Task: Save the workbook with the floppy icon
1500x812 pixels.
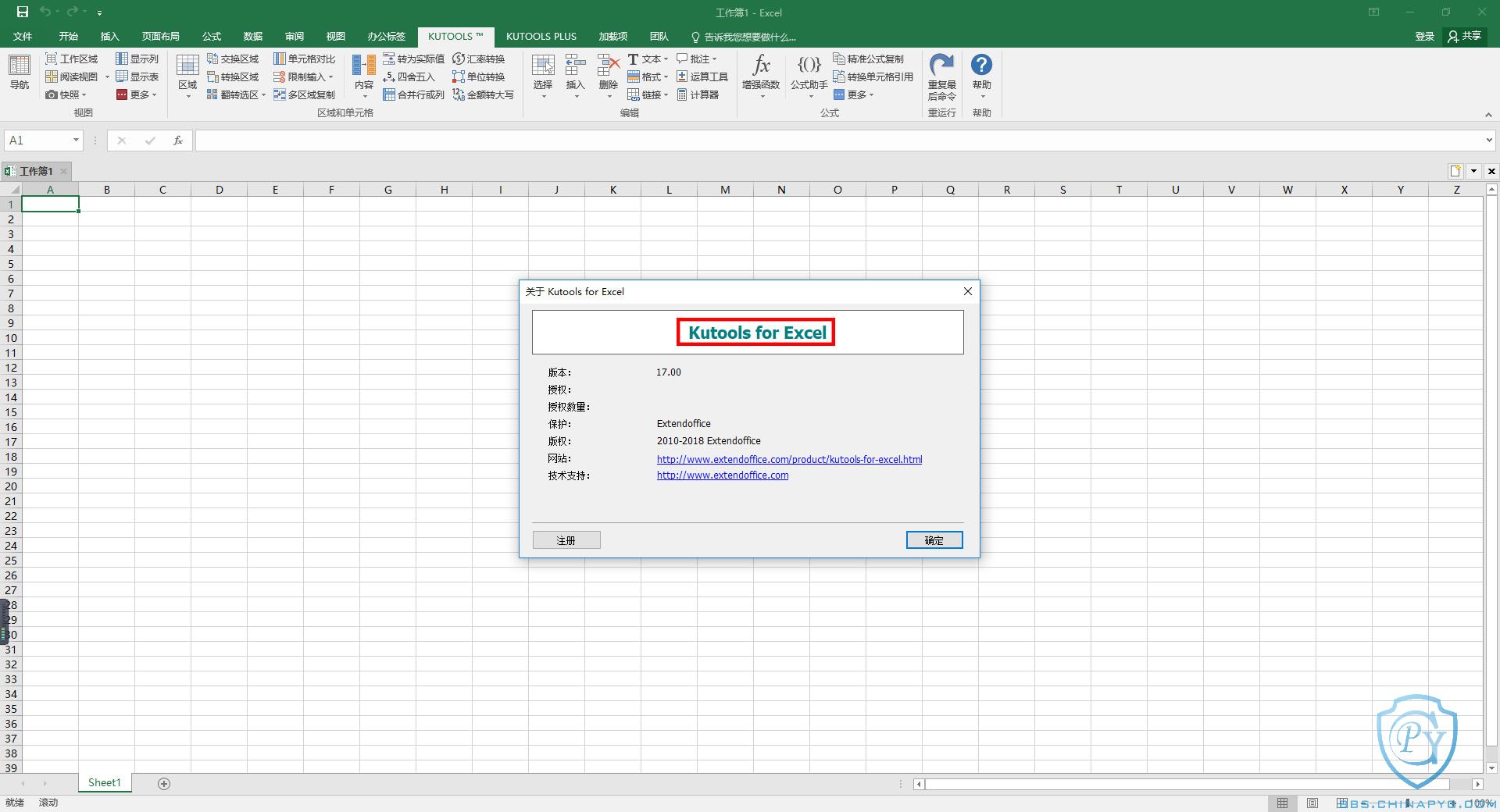Action: point(23,12)
